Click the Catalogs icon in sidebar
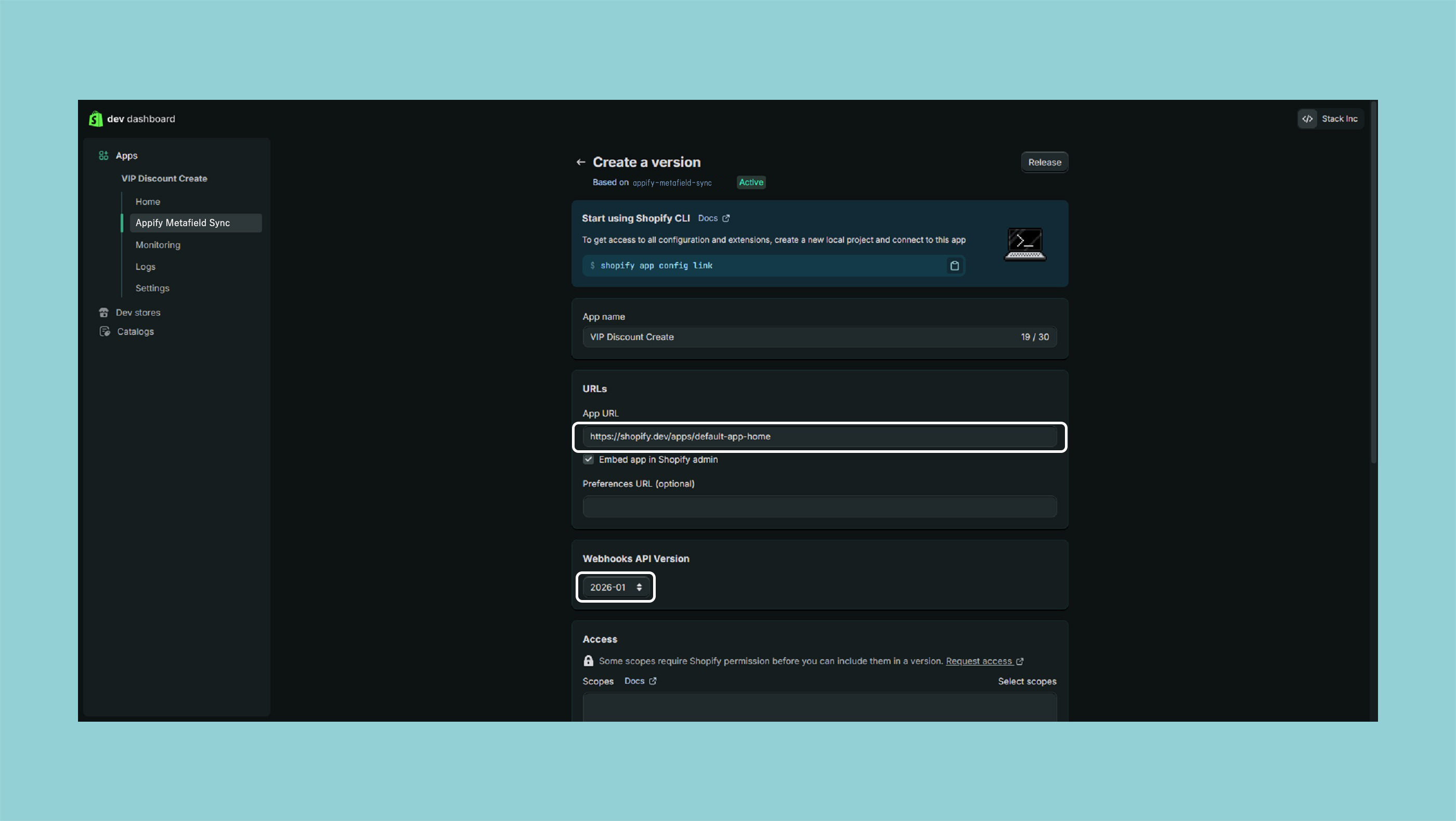 pyautogui.click(x=105, y=332)
